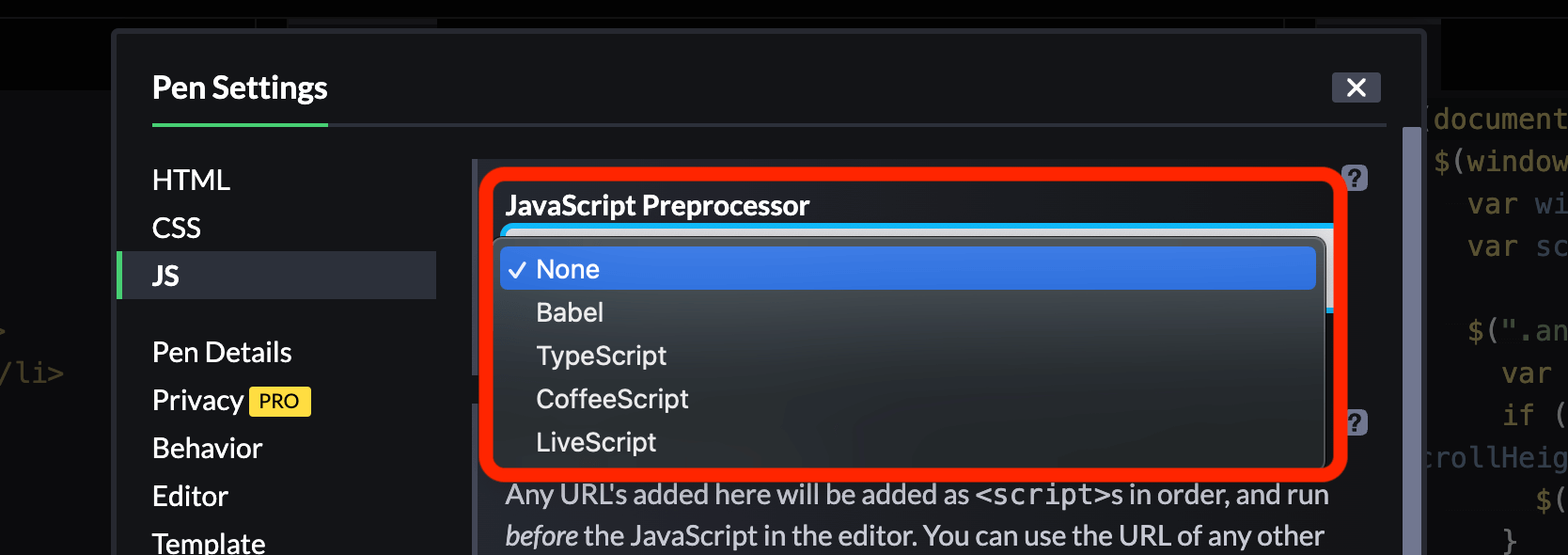Image resolution: width=1568 pixels, height=555 pixels.
Task: Open the Behavior settings section
Action: (207, 448)
